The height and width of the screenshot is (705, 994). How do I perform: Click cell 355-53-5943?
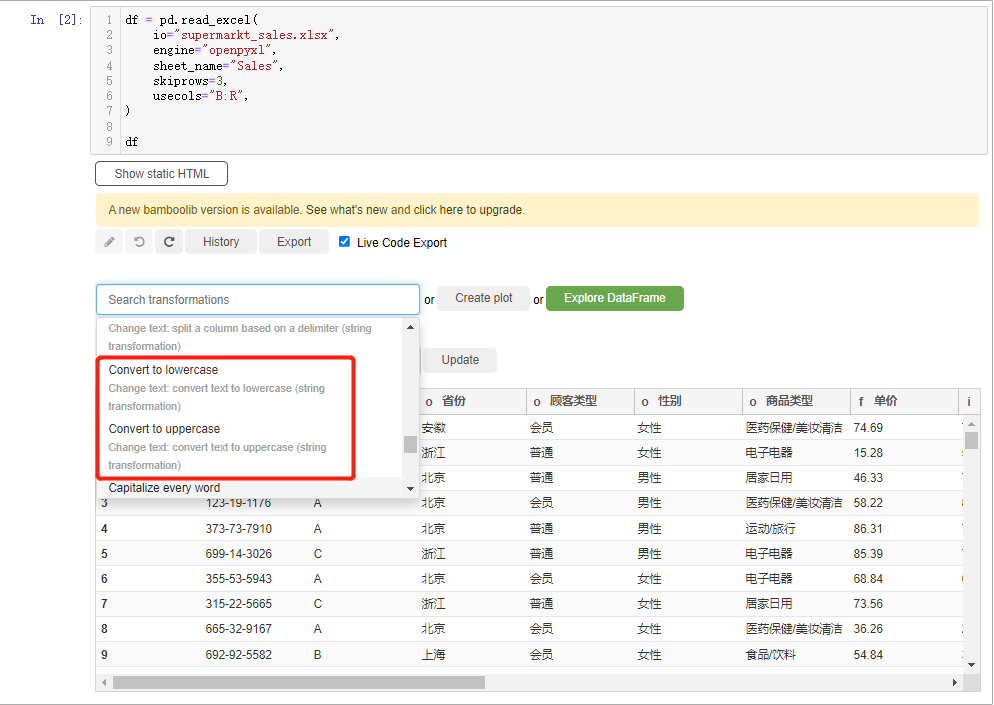click(238, 579)
